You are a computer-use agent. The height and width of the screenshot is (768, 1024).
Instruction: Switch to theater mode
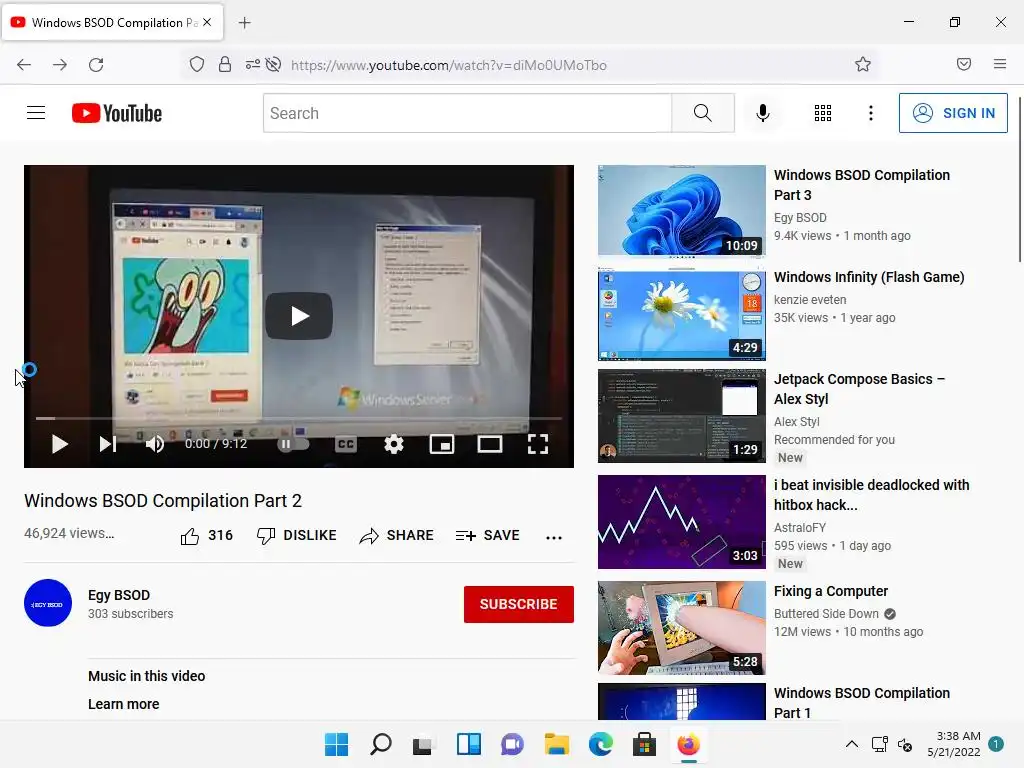[490, 444]
